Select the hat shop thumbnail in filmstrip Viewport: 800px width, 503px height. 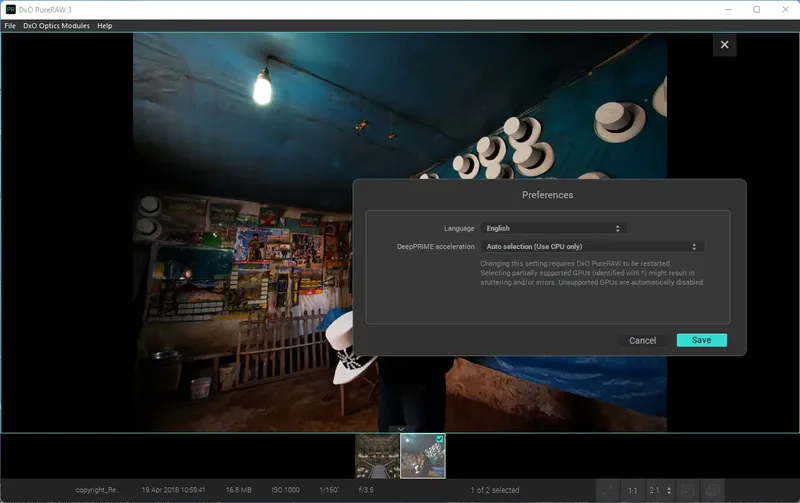422,455
